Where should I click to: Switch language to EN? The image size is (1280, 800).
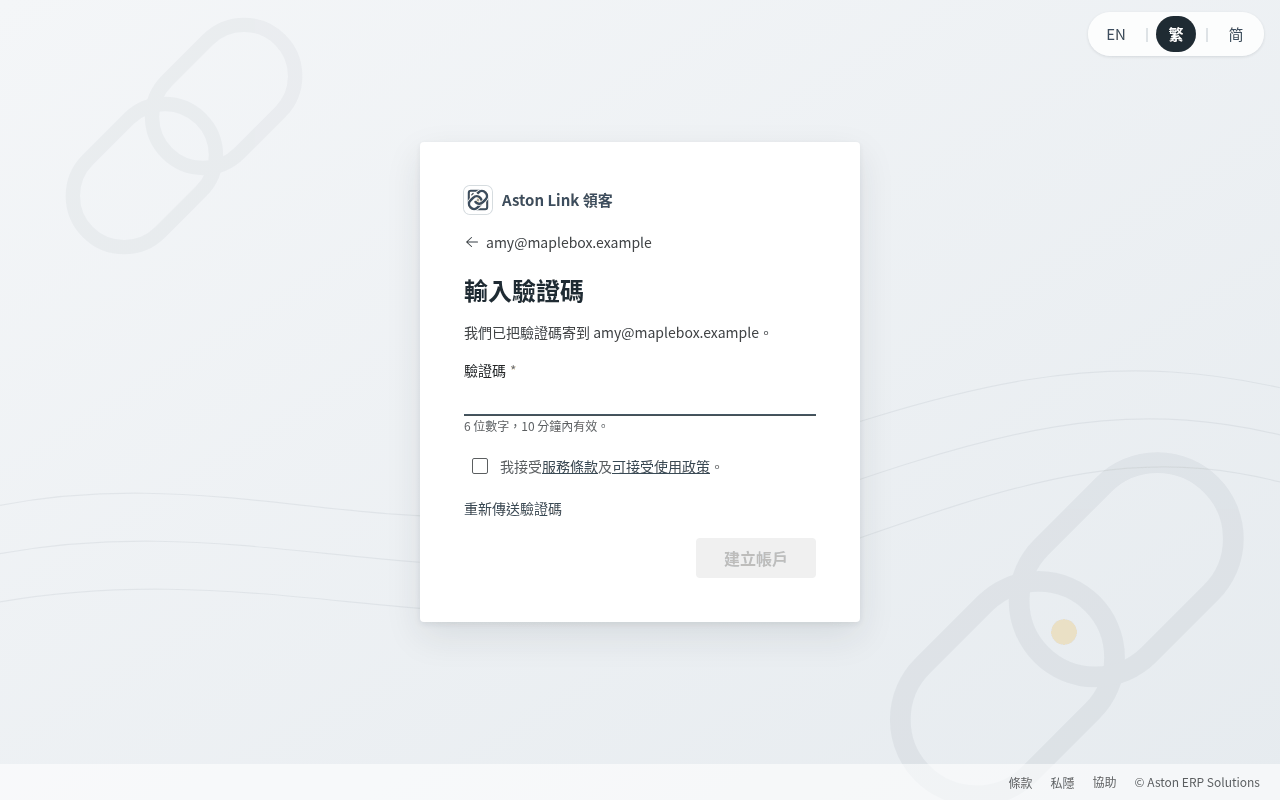coord(1116,34)
